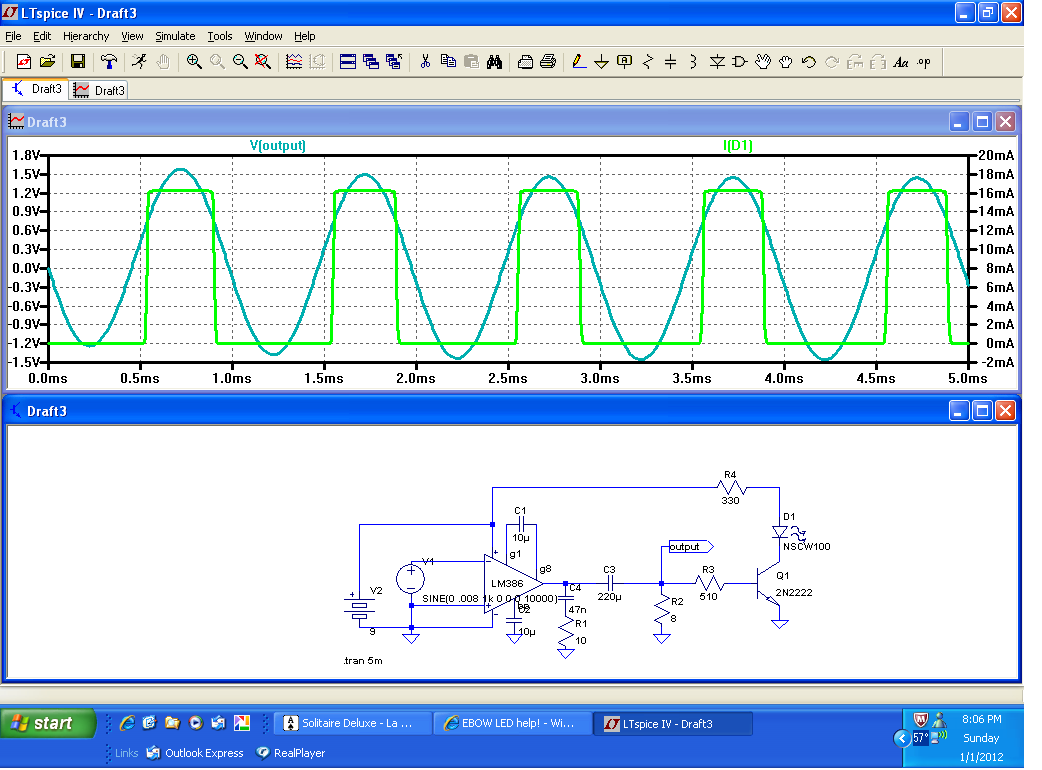Viewport: 1042px width, 770px height.
Task: Place an Inductor from the toolbar
Action: (693, 62)
